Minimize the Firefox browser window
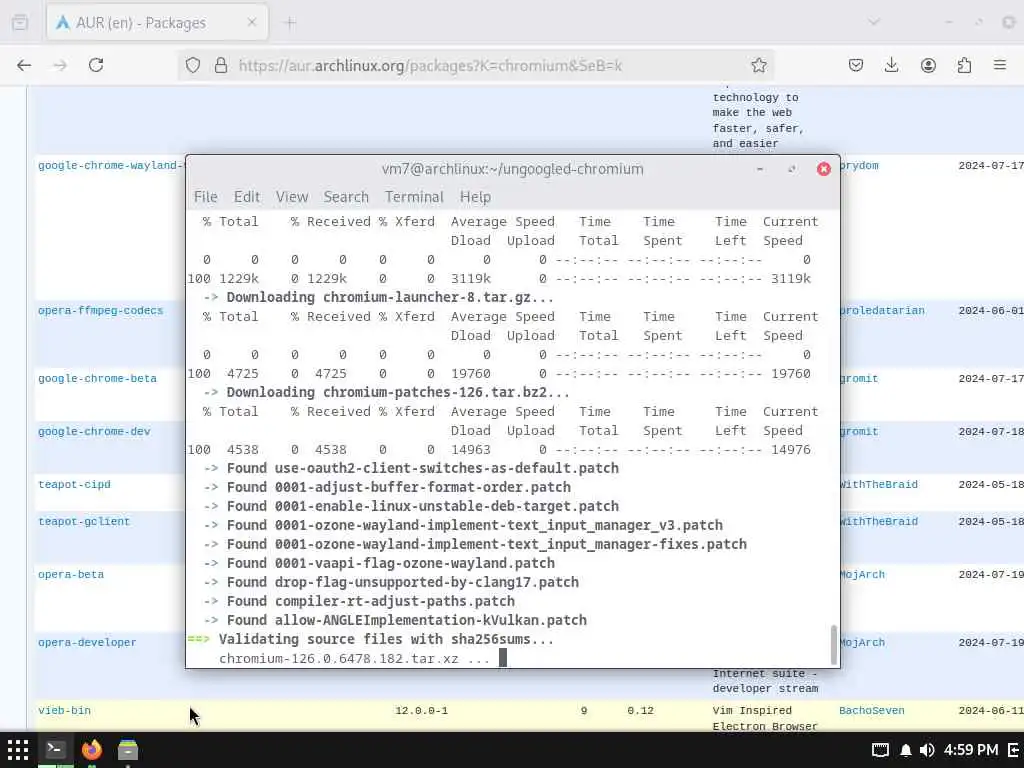 click(948, 22)
